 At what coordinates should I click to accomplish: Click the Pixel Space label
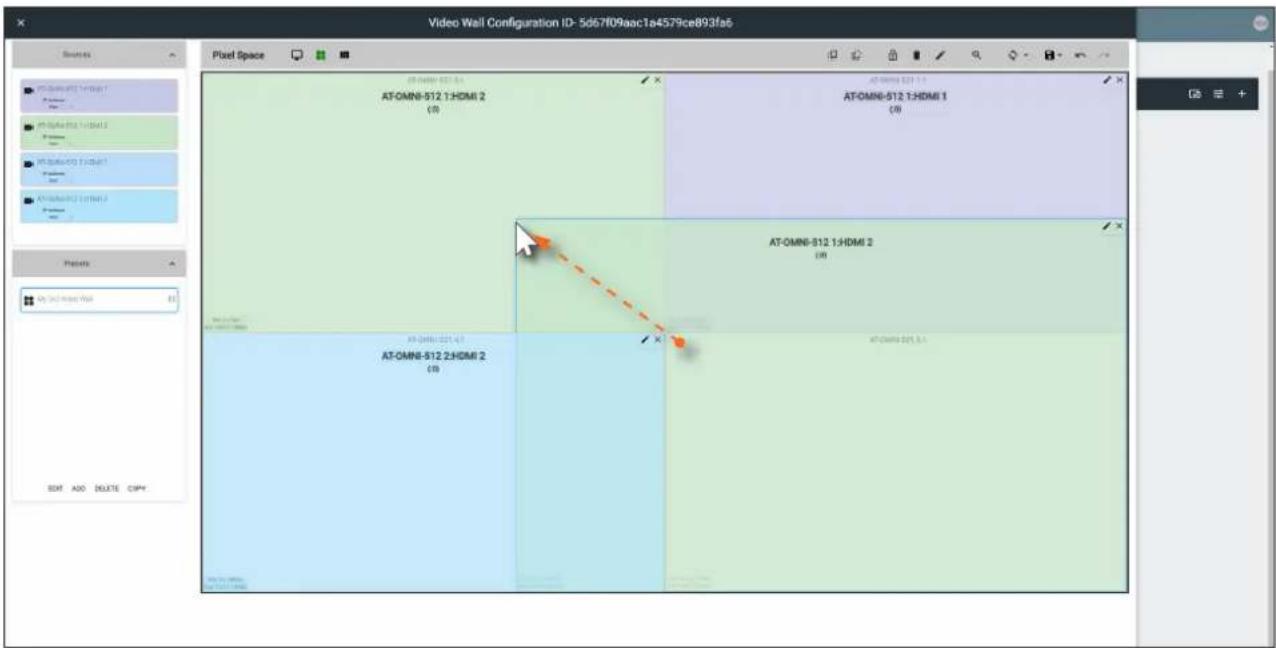tap(239, 55)
